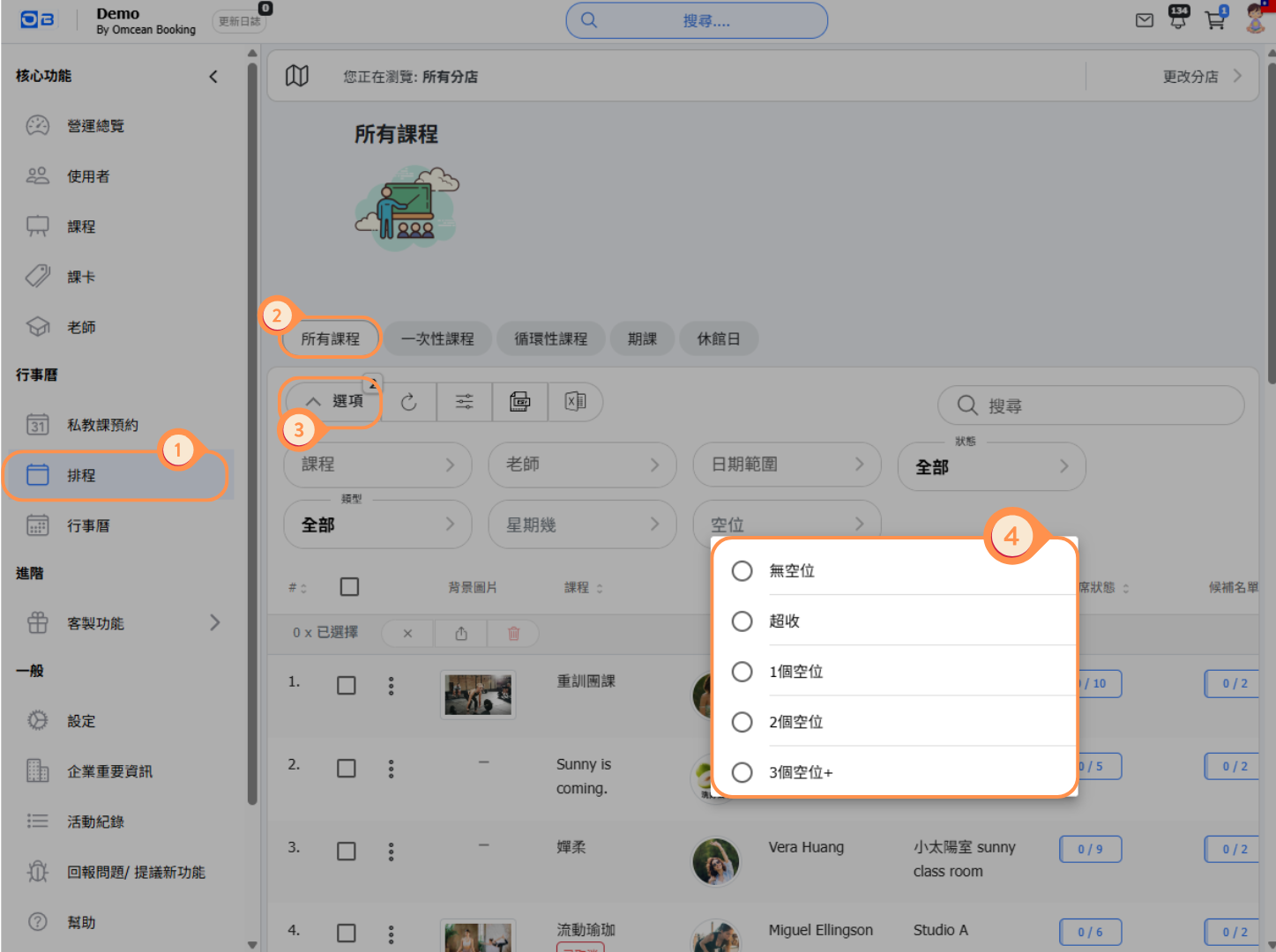Open the 星期幾 filter dropdown
1276x952 pixels.
tap(582, 524)
